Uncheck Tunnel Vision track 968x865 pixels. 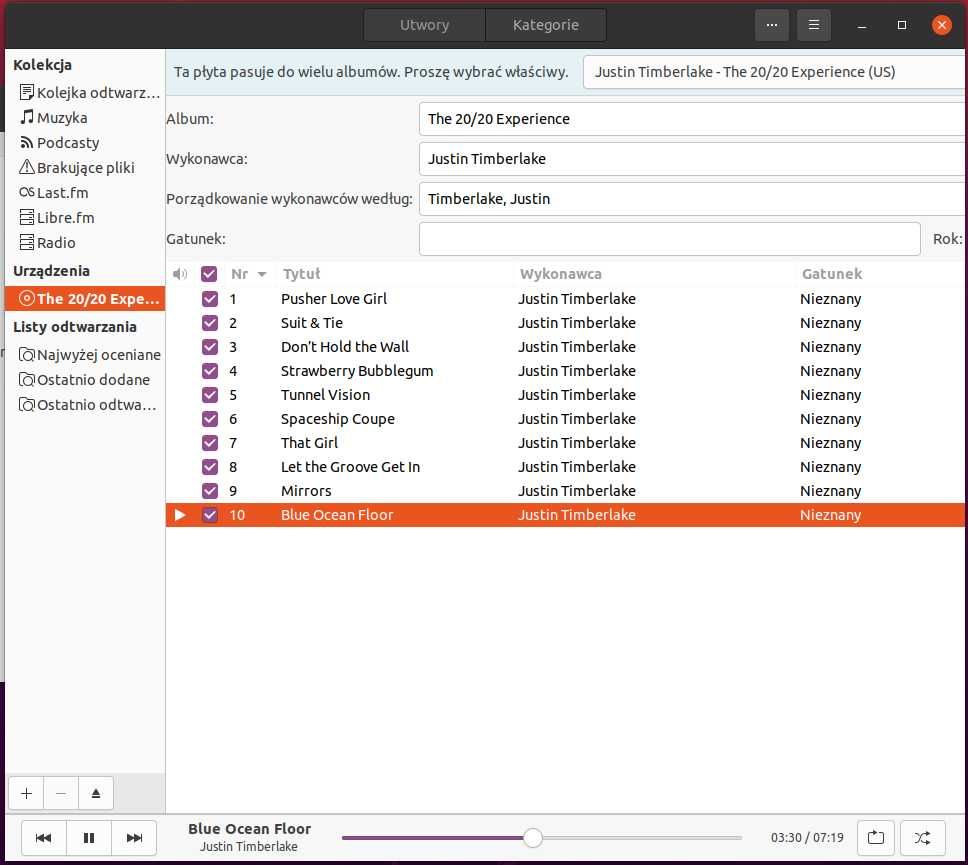[x=210, y=395]
